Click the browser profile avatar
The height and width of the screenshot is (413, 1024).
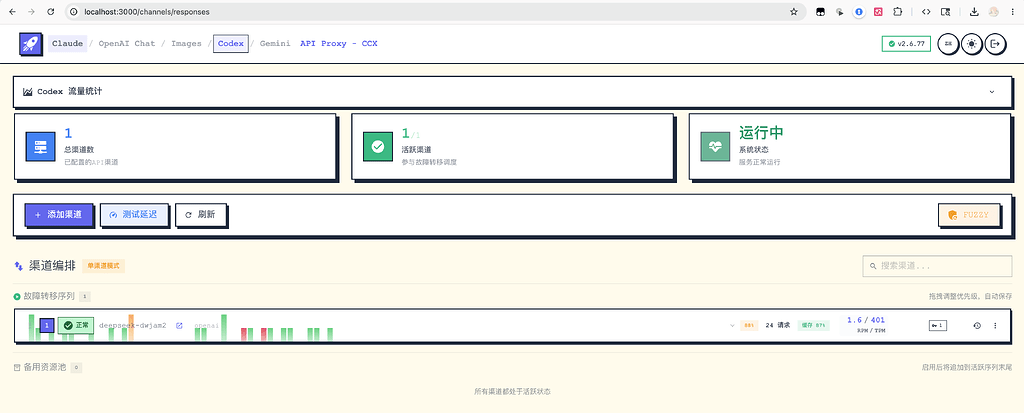pyautogui.click(x=993, y=12)
